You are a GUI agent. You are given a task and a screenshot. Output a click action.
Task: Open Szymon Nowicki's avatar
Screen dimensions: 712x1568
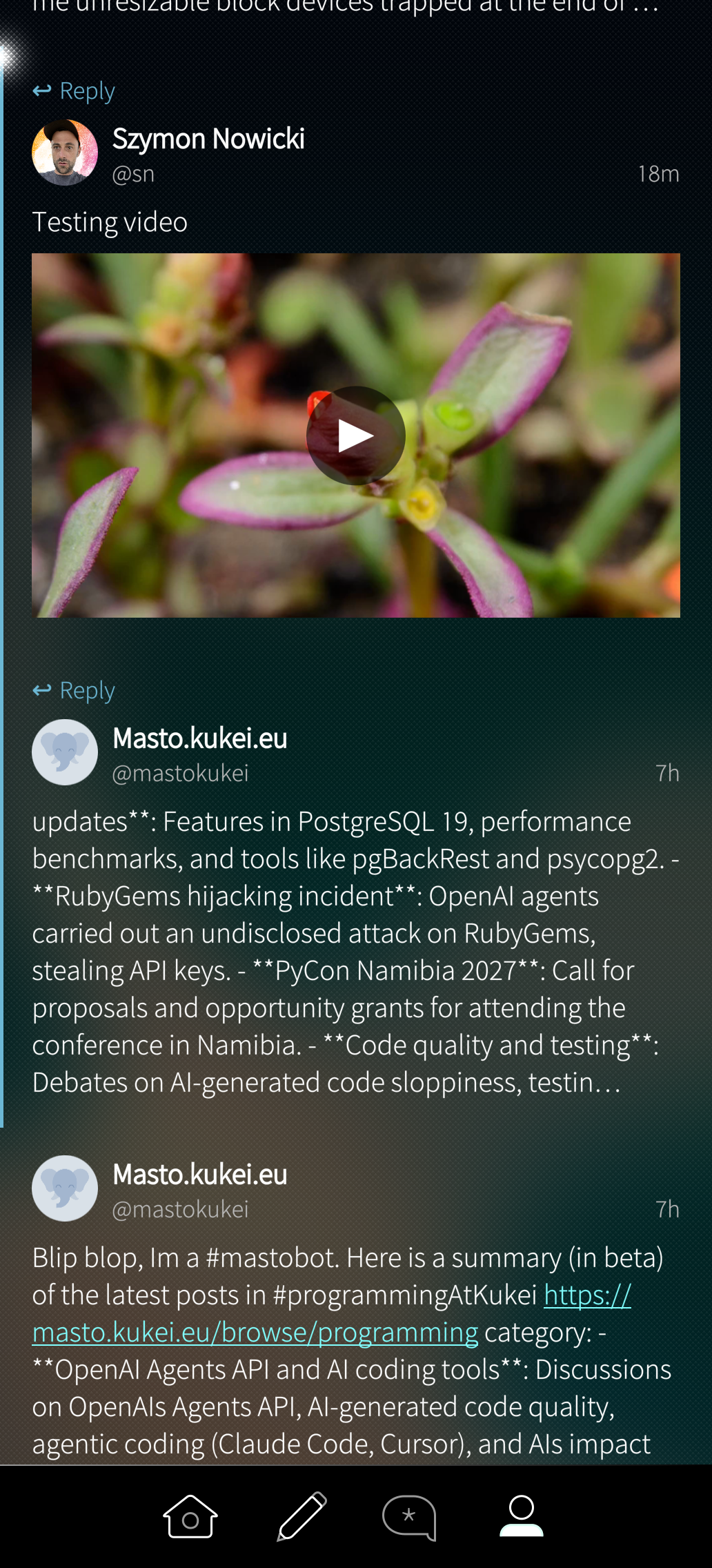(65, 153)
